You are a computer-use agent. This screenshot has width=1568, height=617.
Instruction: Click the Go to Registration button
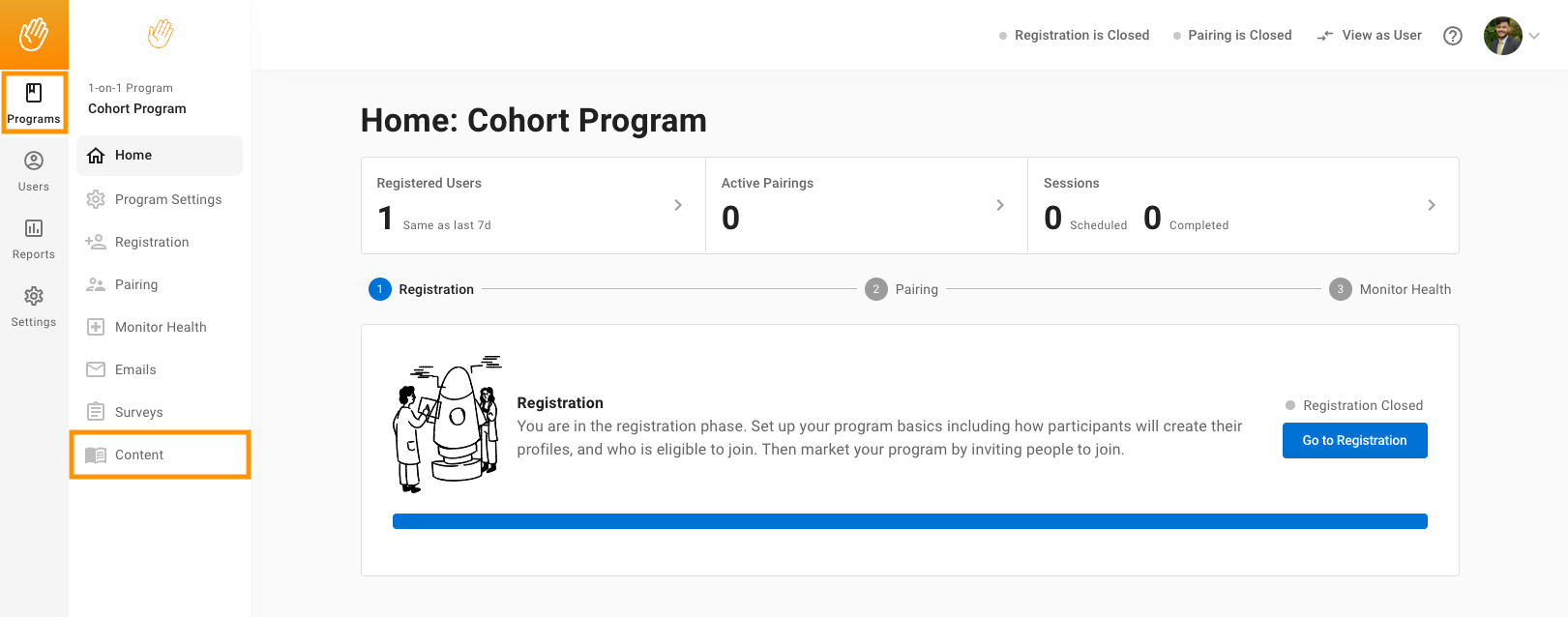(1355, 440)
